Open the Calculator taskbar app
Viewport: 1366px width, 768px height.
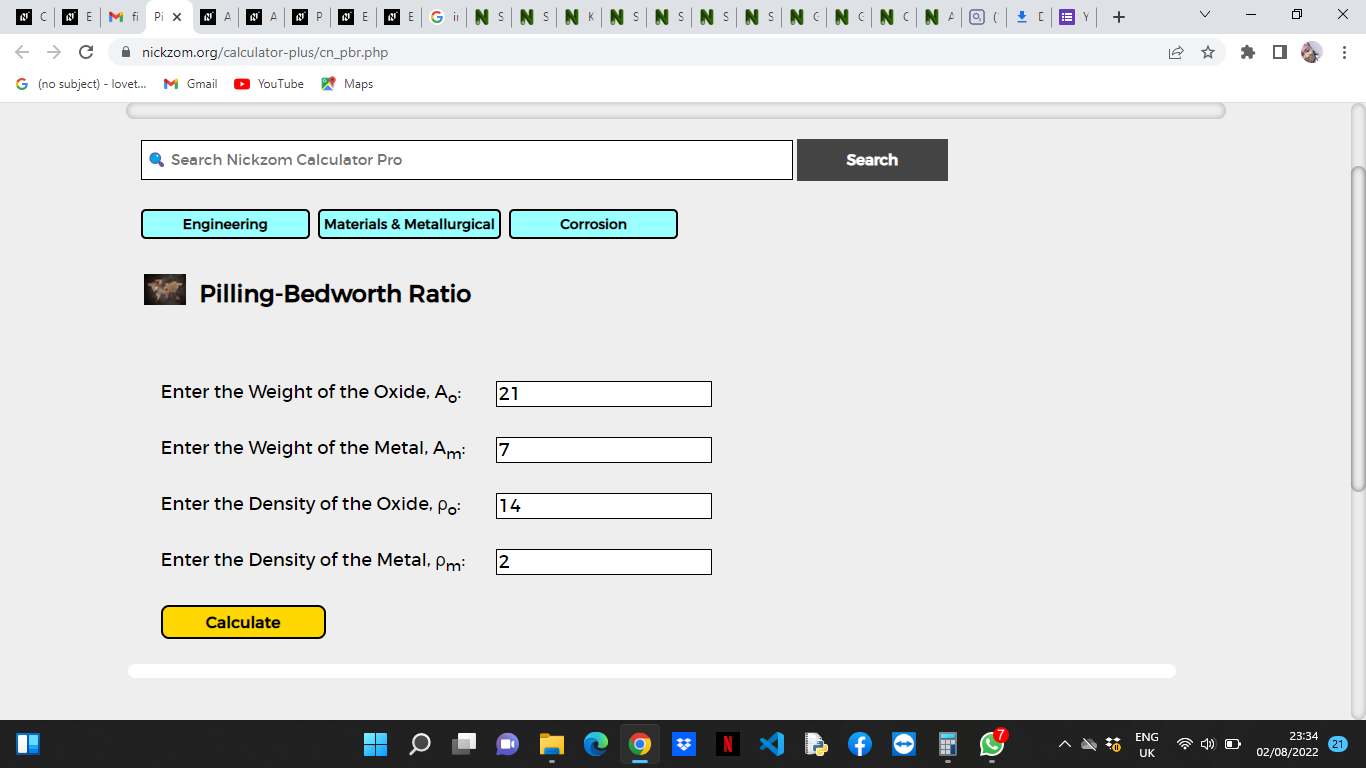click(x=948, y=744)
